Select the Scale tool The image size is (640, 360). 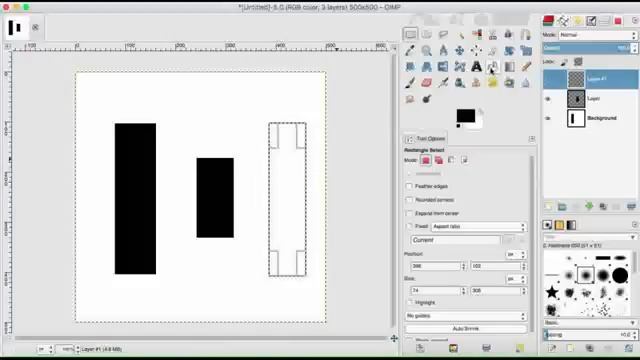click(x=526, y=51)
